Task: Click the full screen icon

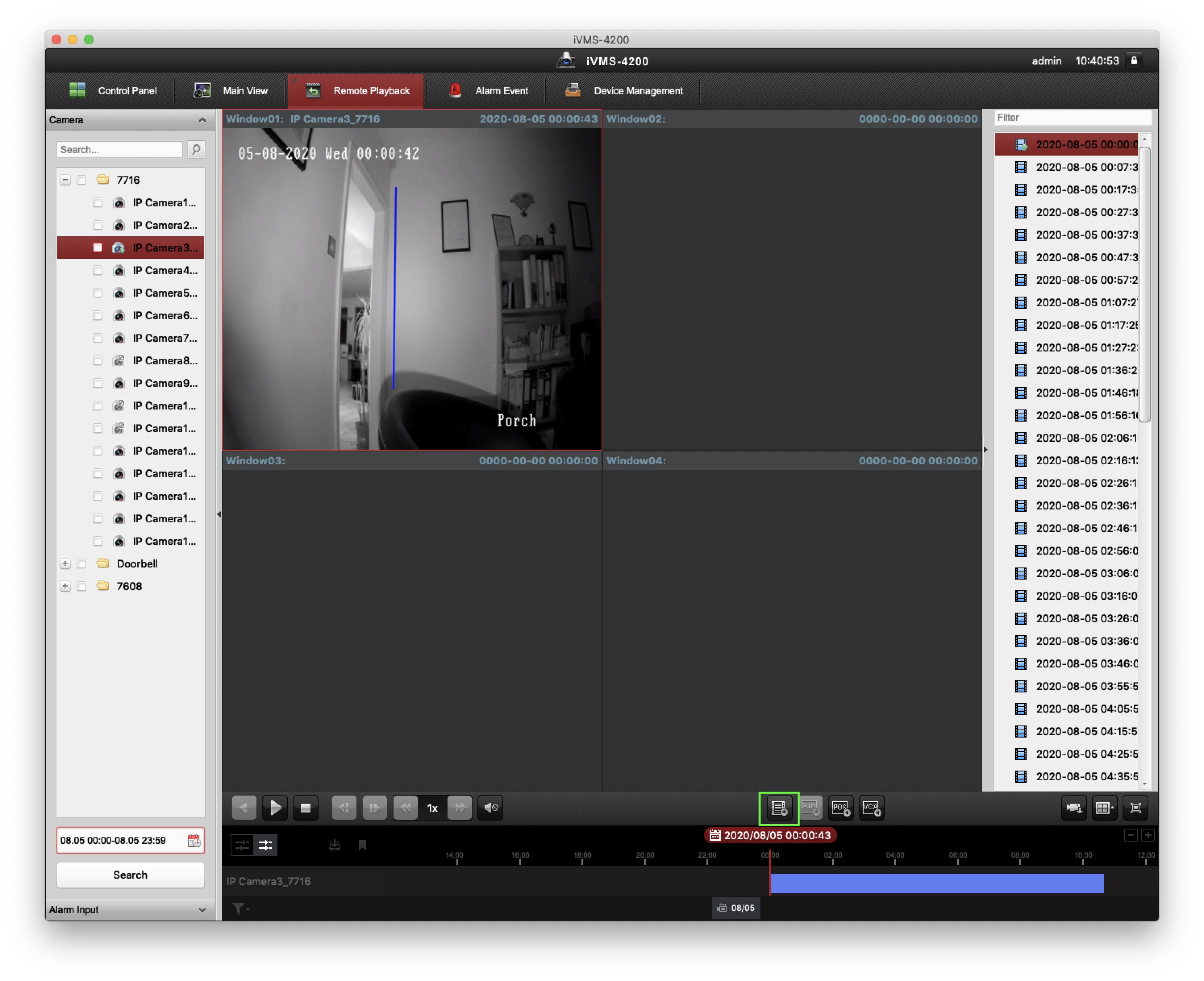Action: [x=1135, y=808]
